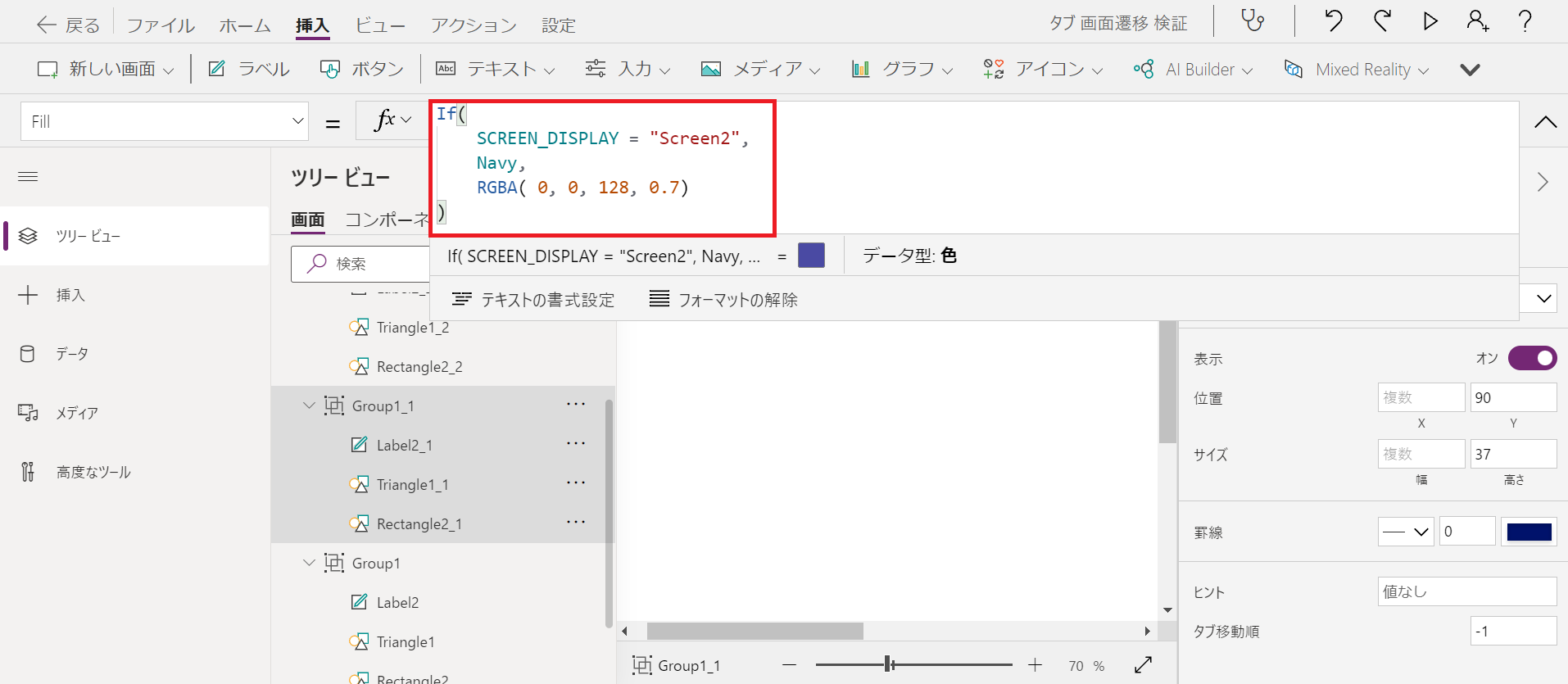Viewport: 1568px width, 684px height.
Task: Open the File menu
Action: coord(161,25)
